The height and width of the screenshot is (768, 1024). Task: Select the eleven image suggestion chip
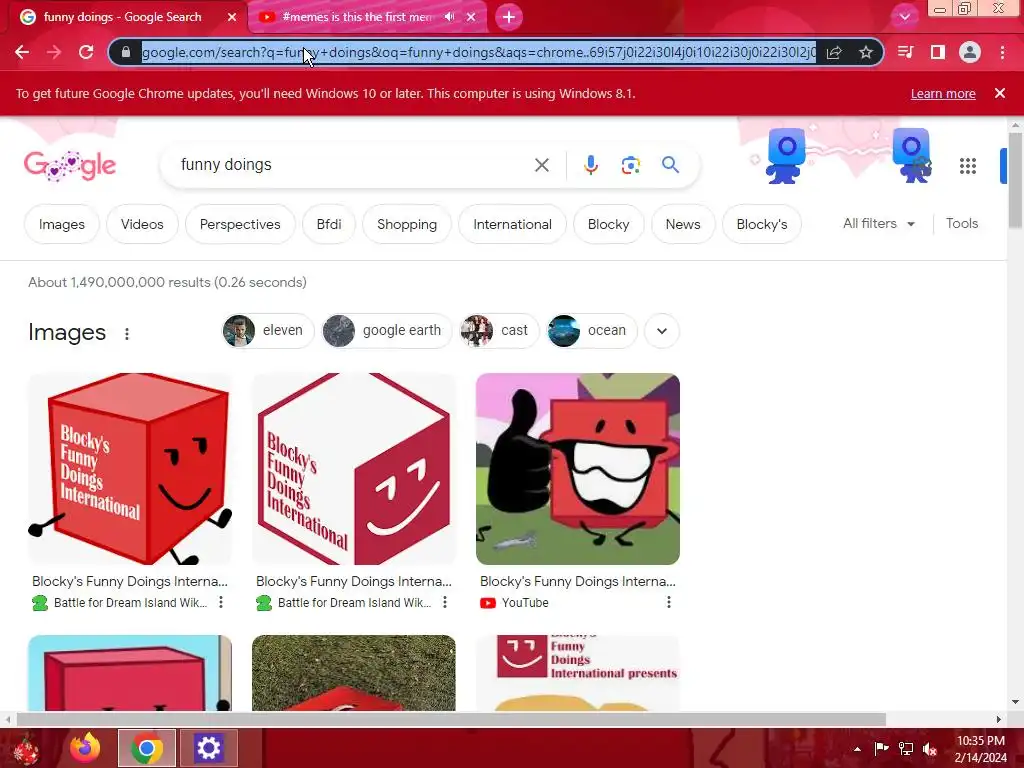(268, 331)
